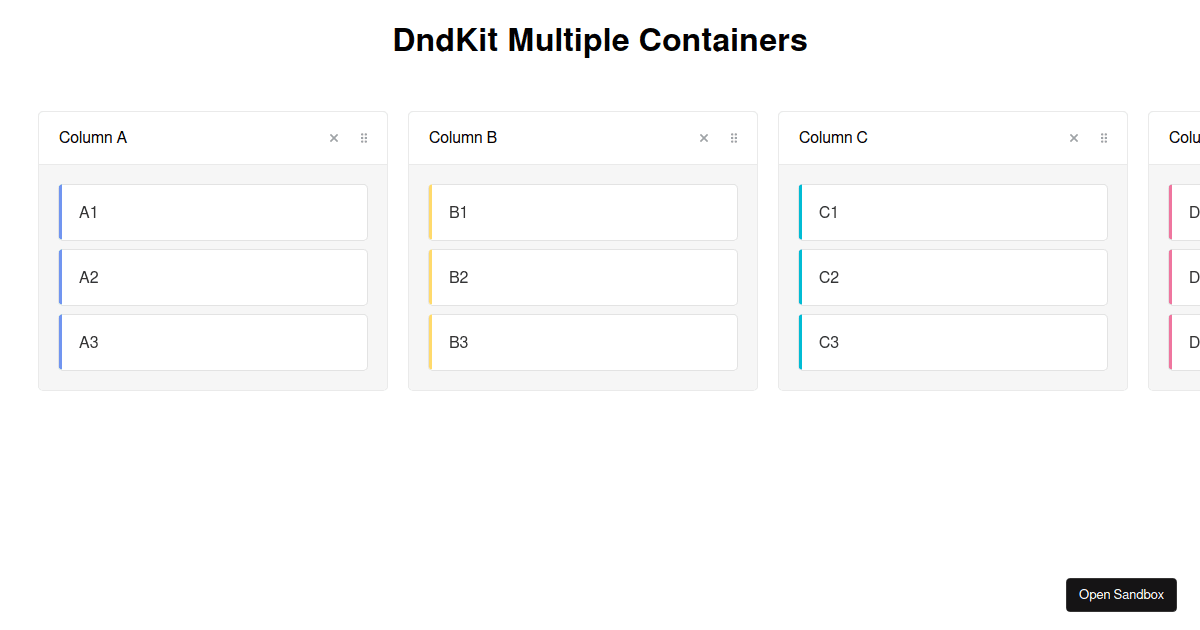This screenshot has width=1200, height=630.
Task: Click the remove icon on Column A
Action: click(334, 137)
